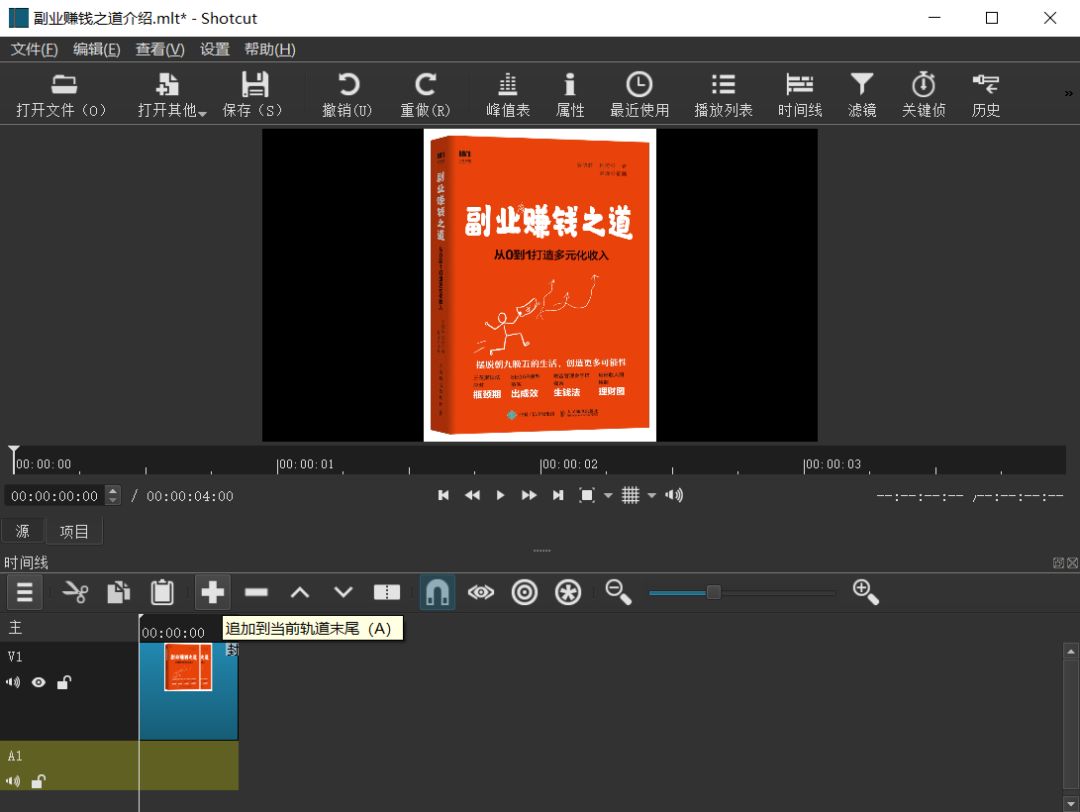Click the play button under preview
This screenshot has width=1080, height=812.
pyautogui.click(x=500, y=495)
